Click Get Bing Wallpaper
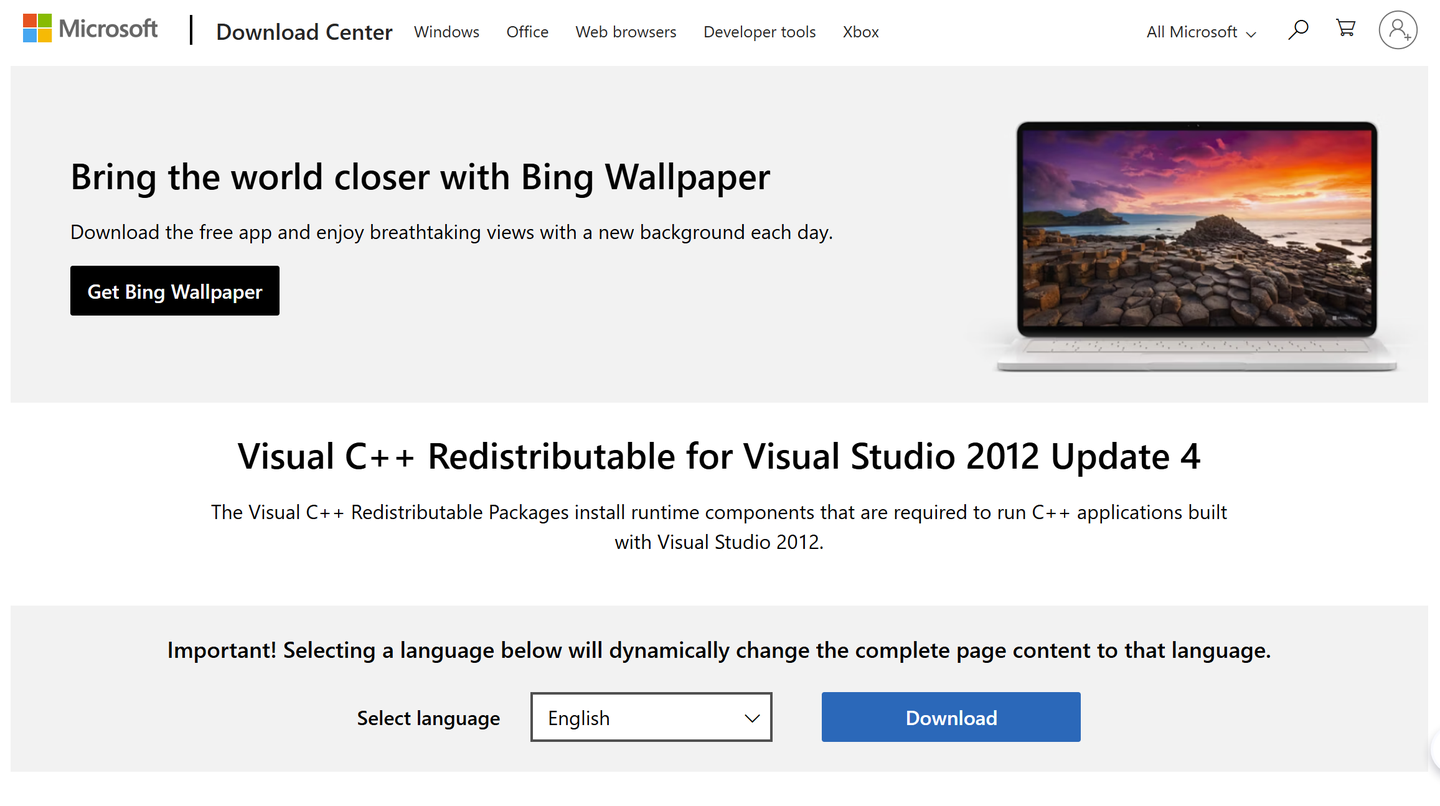The height and width of the screenshot is (806, 1440). pyautogui.click(x=174, y=290)
